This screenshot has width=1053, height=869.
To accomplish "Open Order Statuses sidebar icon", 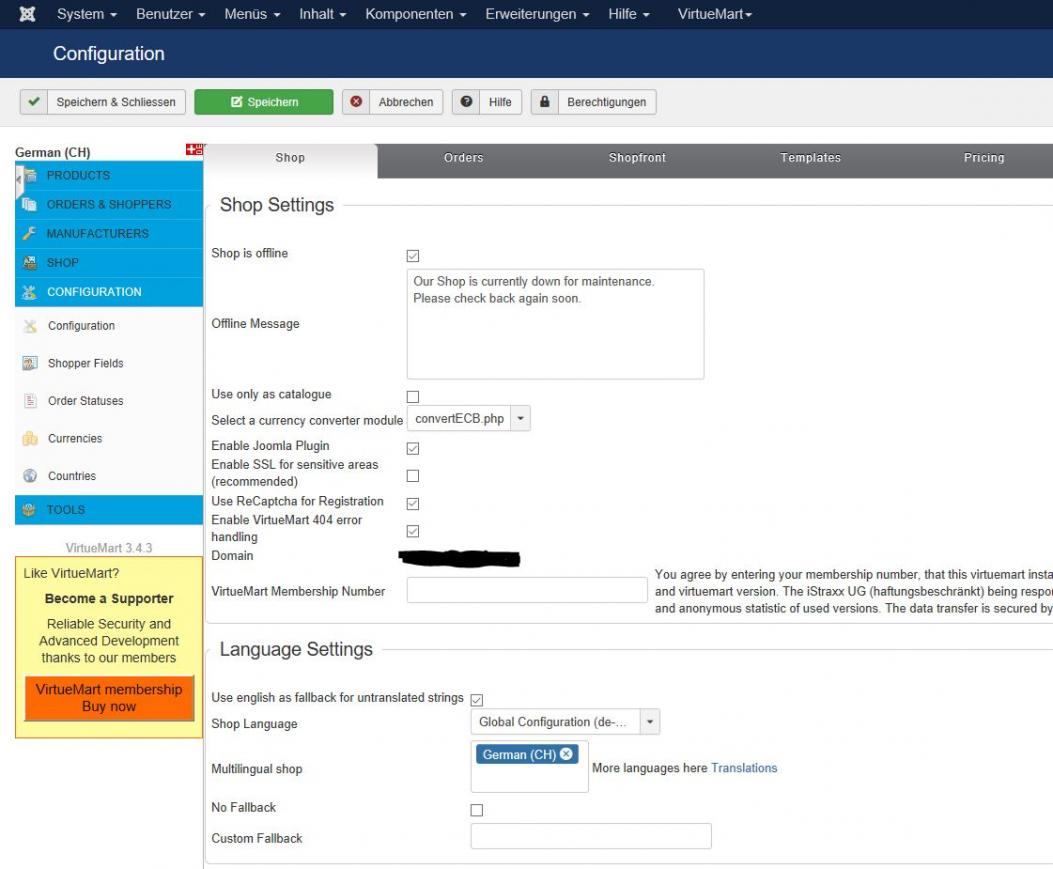I will pyautogui.click(x=30, y=401).
